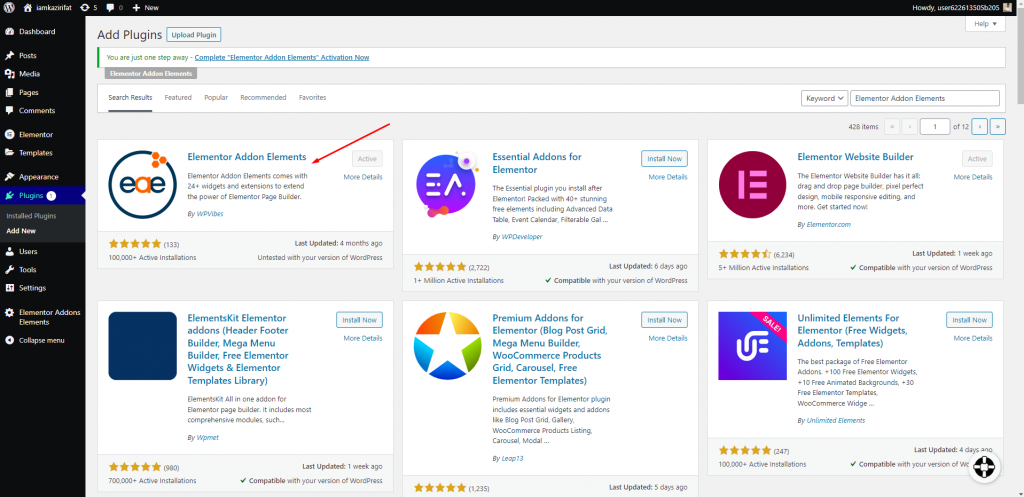Open More Details for Premium Addons
This screenshot has height=497, width=1024.
click(x=668, y=338)
